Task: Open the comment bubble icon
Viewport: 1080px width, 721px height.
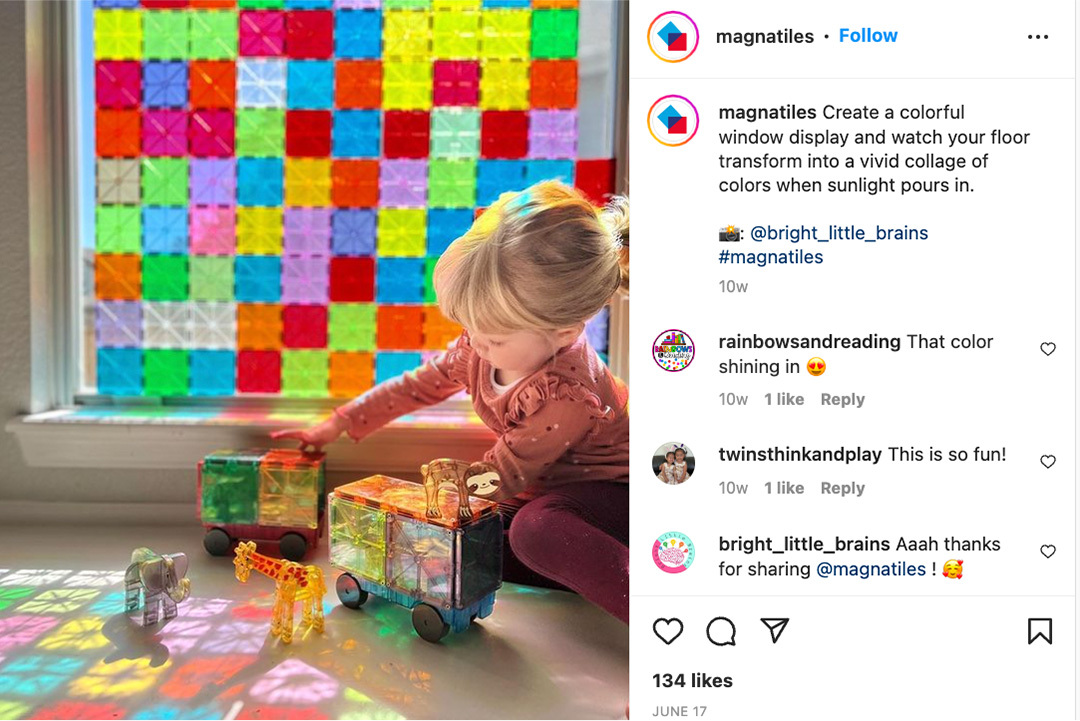Action: 721,631
